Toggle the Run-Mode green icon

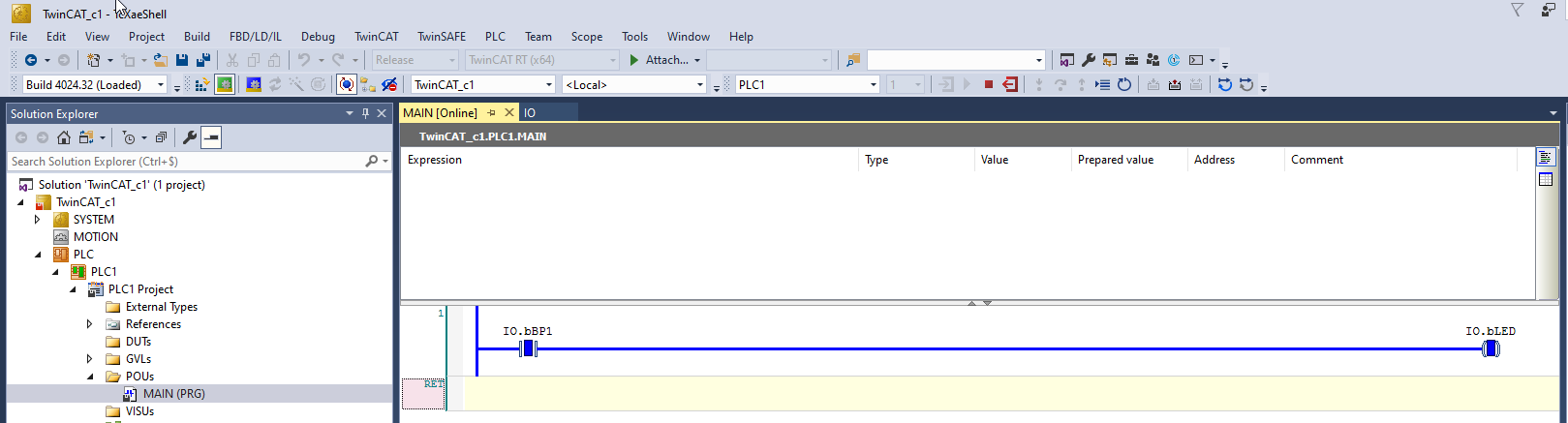225,85
